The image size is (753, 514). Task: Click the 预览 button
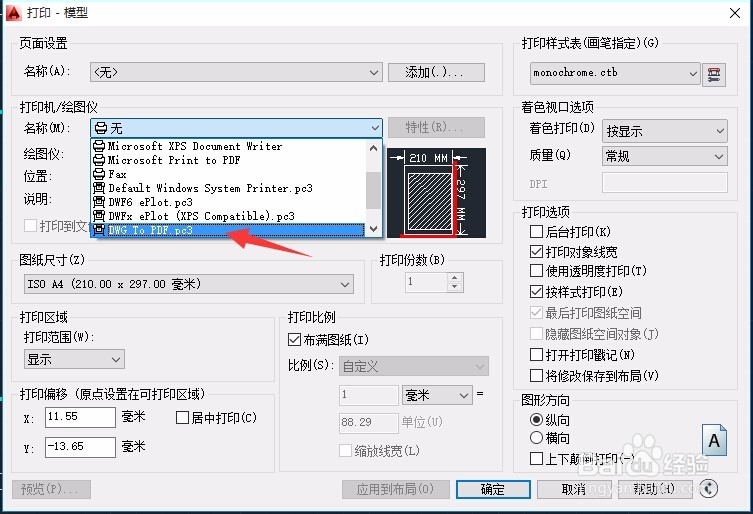click(x=51, y=489)
